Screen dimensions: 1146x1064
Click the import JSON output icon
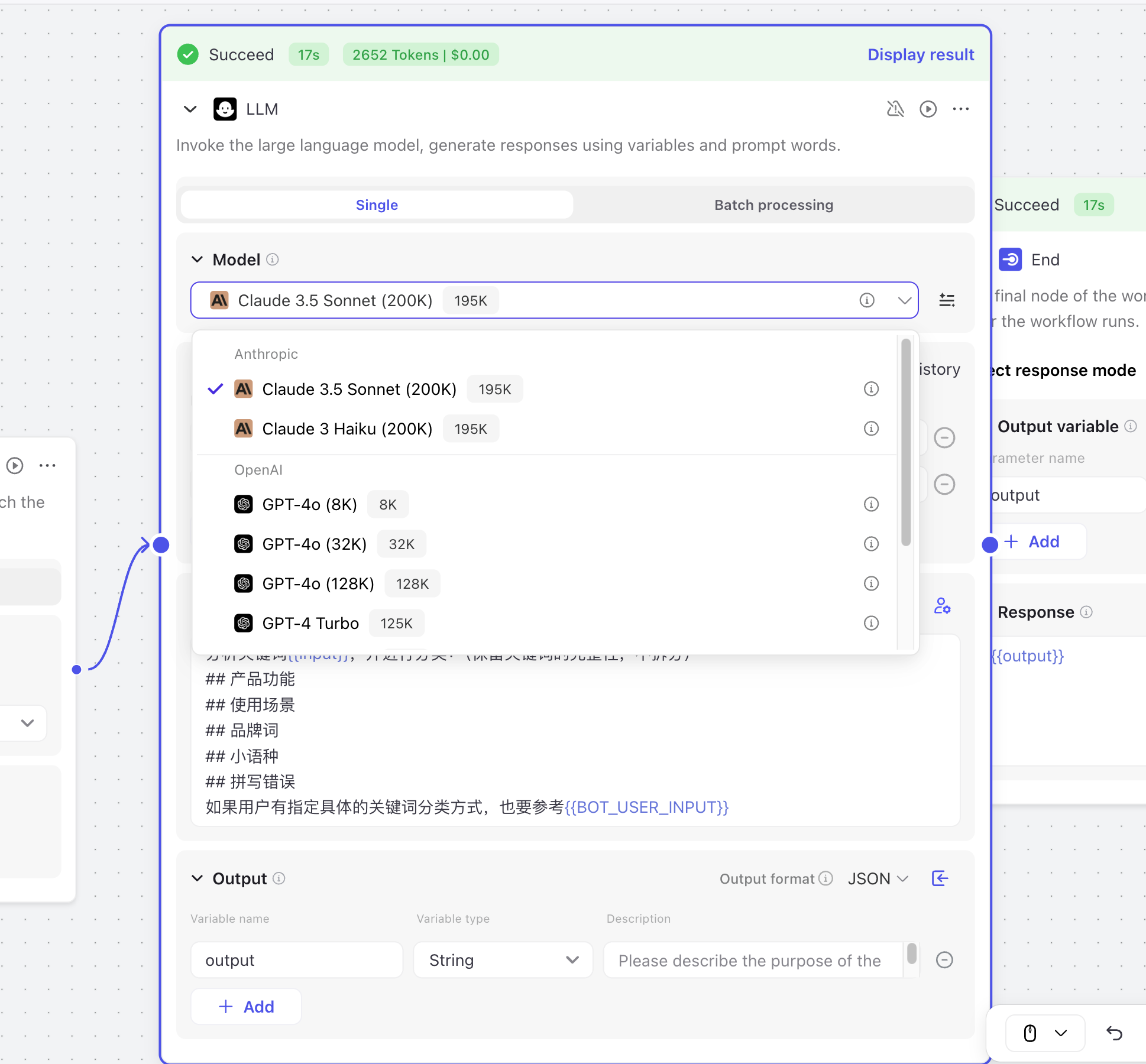click(x=940, y=878)
